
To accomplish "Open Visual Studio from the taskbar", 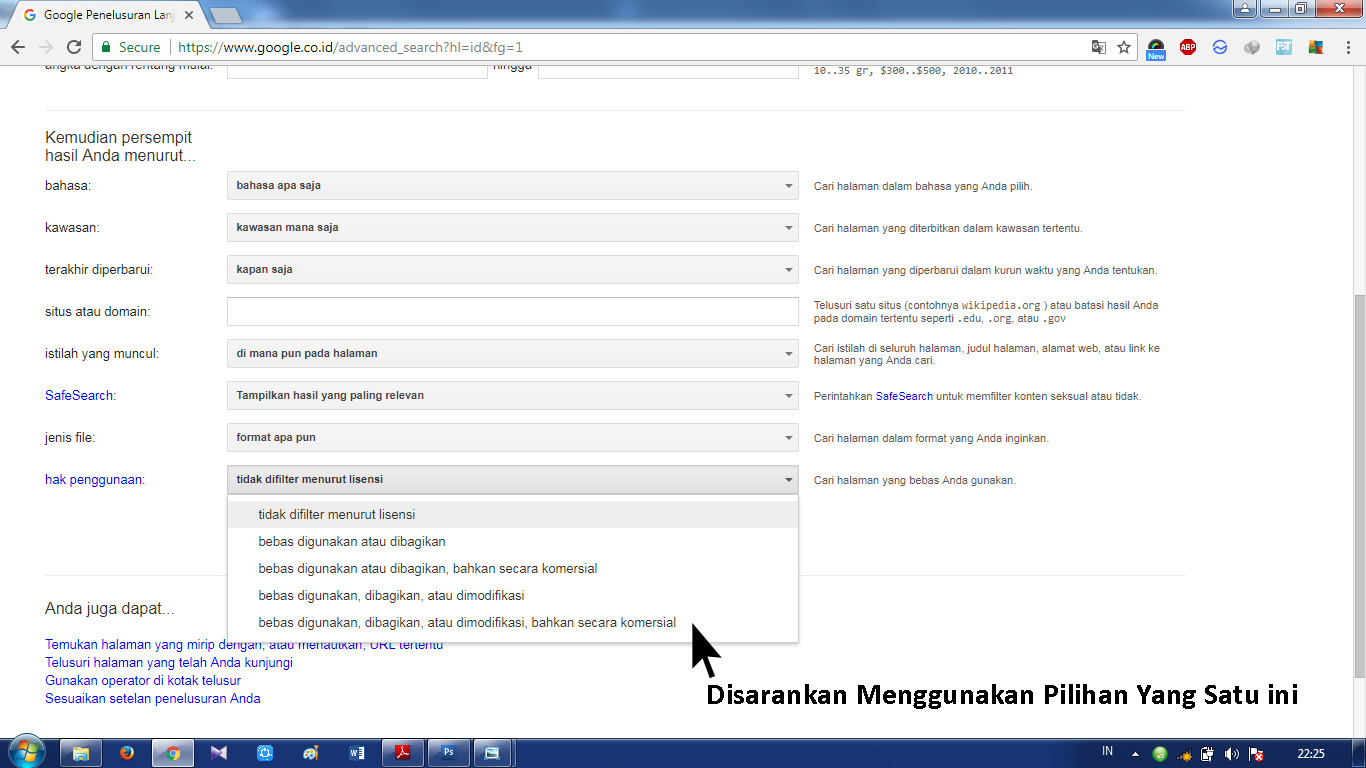I will [219, 753].
